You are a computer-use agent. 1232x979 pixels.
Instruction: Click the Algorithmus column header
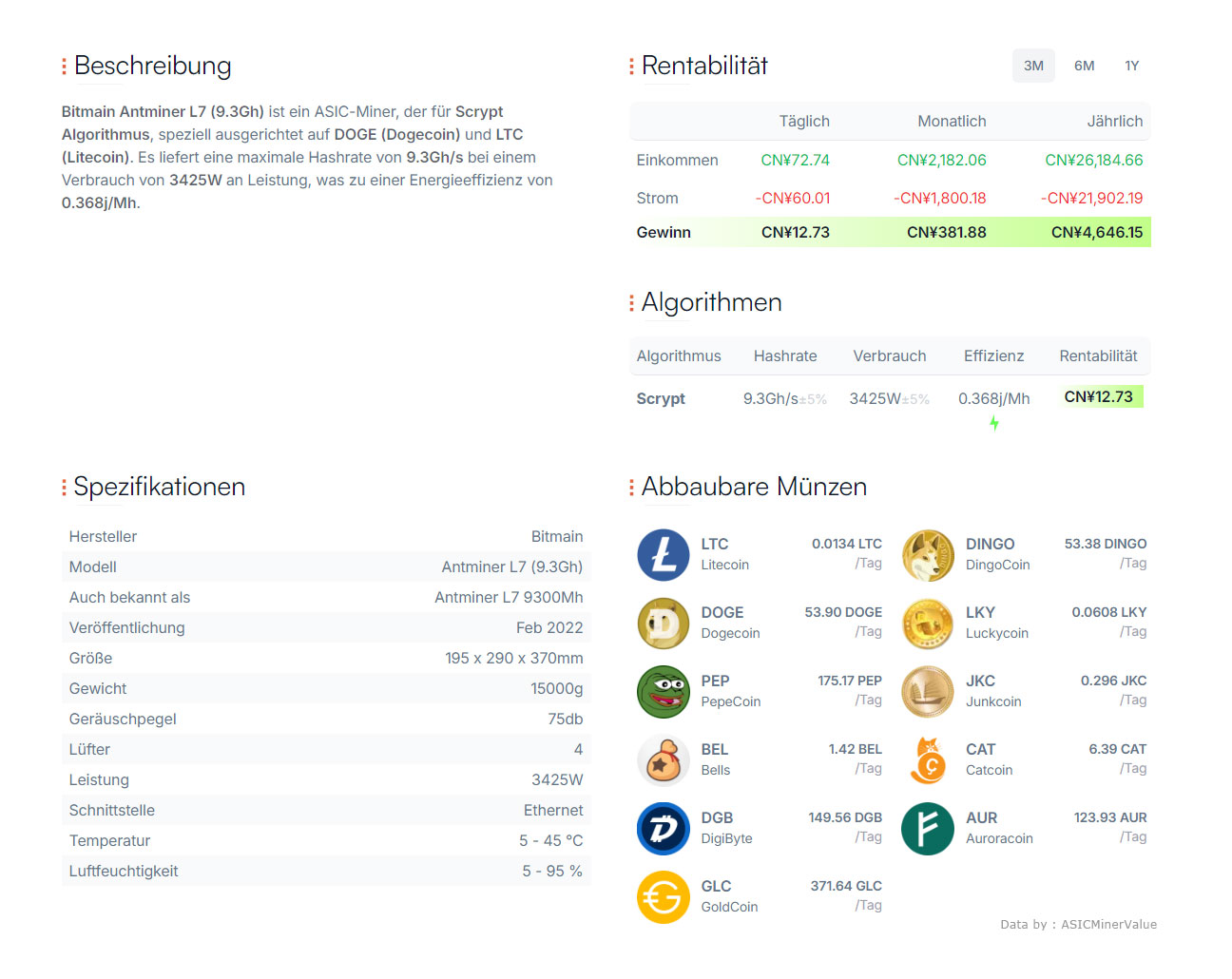tap(679, 355)
